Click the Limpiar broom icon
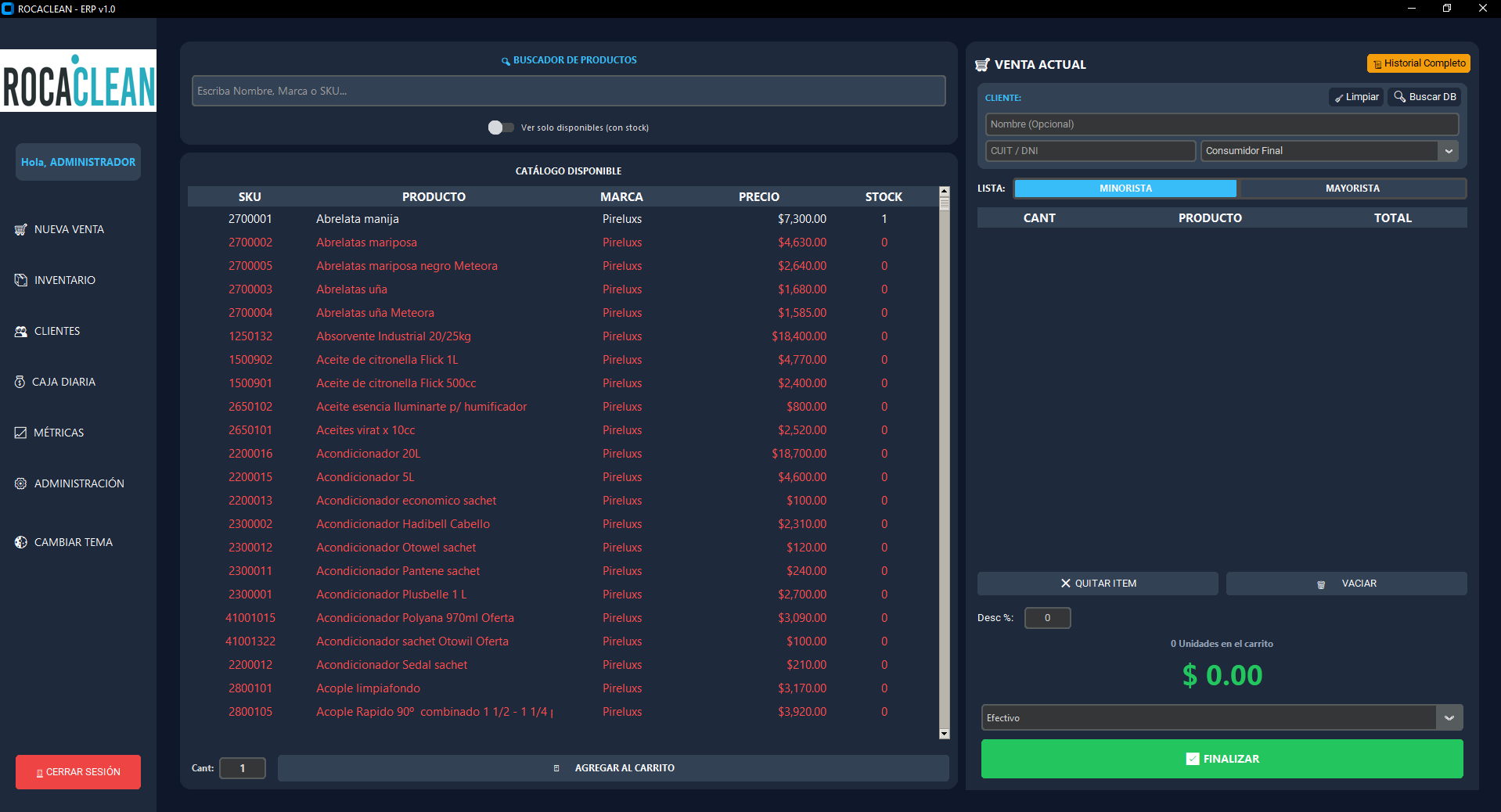 tap(1339, 98)
